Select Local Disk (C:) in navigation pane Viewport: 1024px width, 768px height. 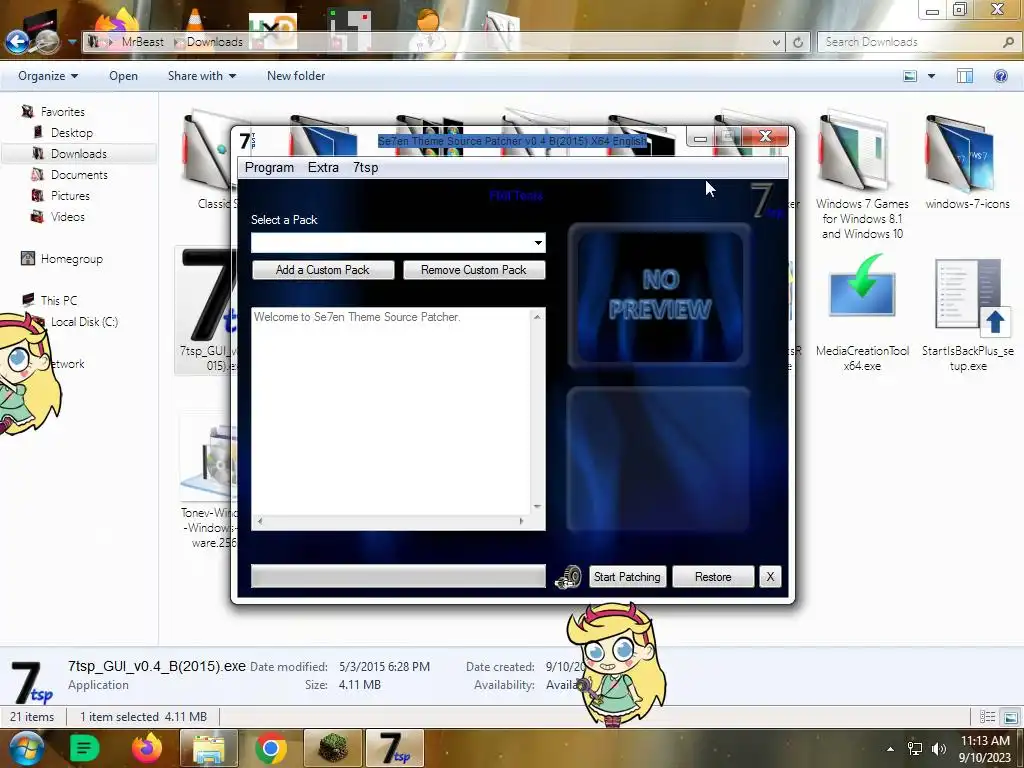[84, 321]
